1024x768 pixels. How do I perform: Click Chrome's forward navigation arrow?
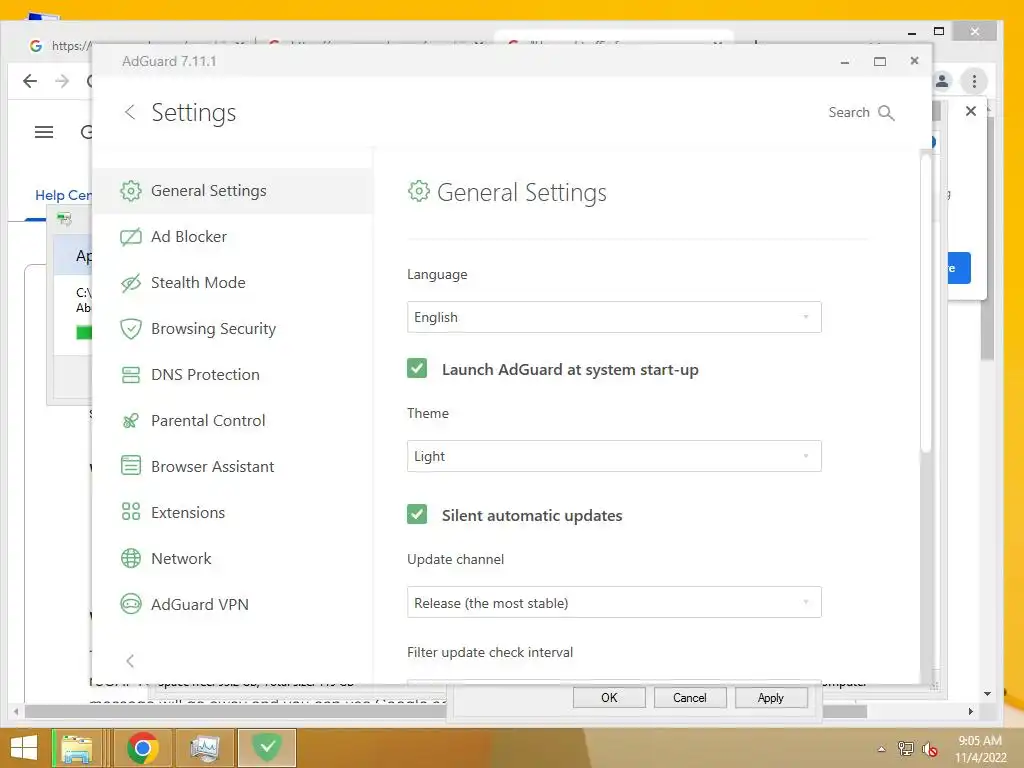[62, 81]
